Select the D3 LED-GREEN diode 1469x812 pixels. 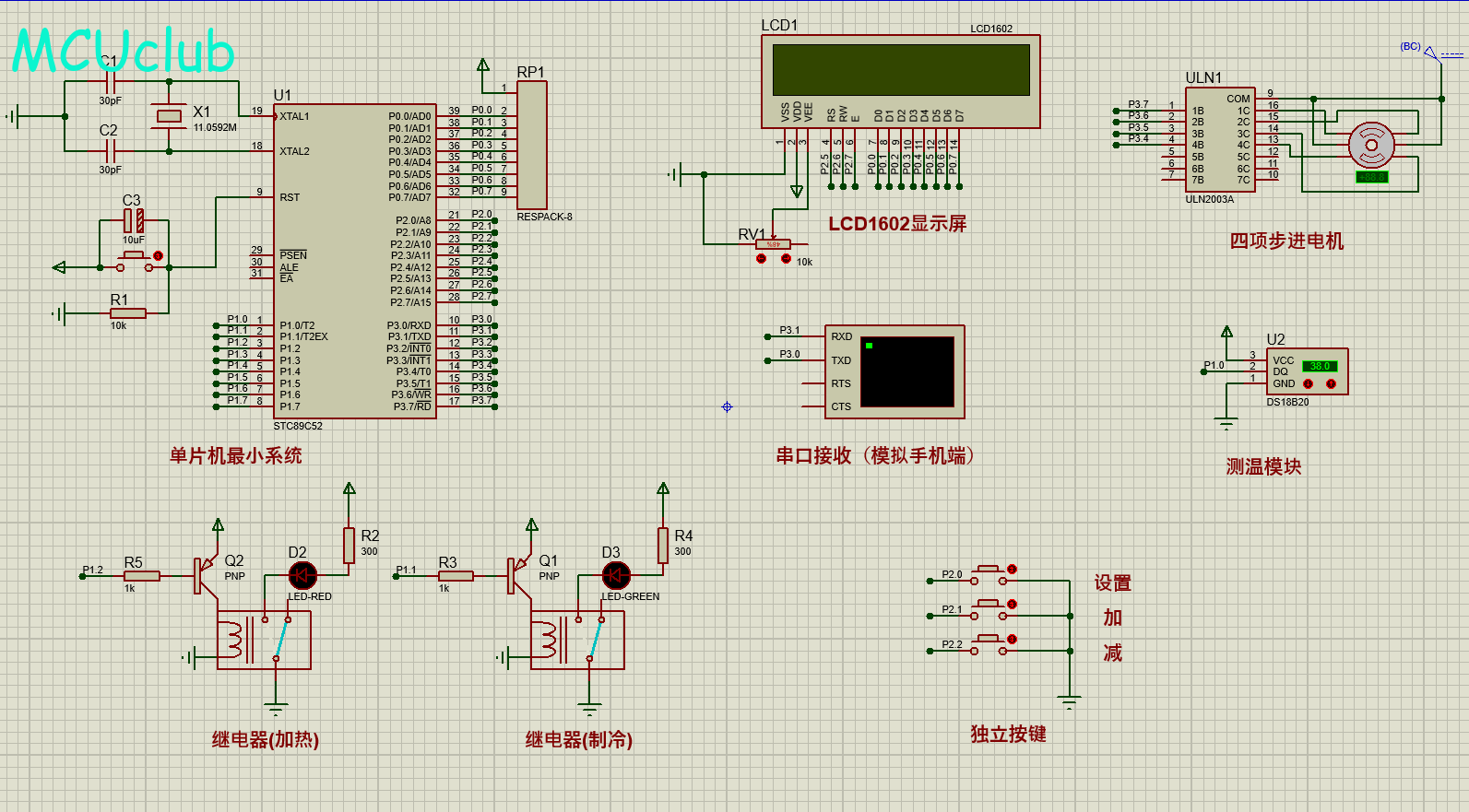(x=616, y=575)
